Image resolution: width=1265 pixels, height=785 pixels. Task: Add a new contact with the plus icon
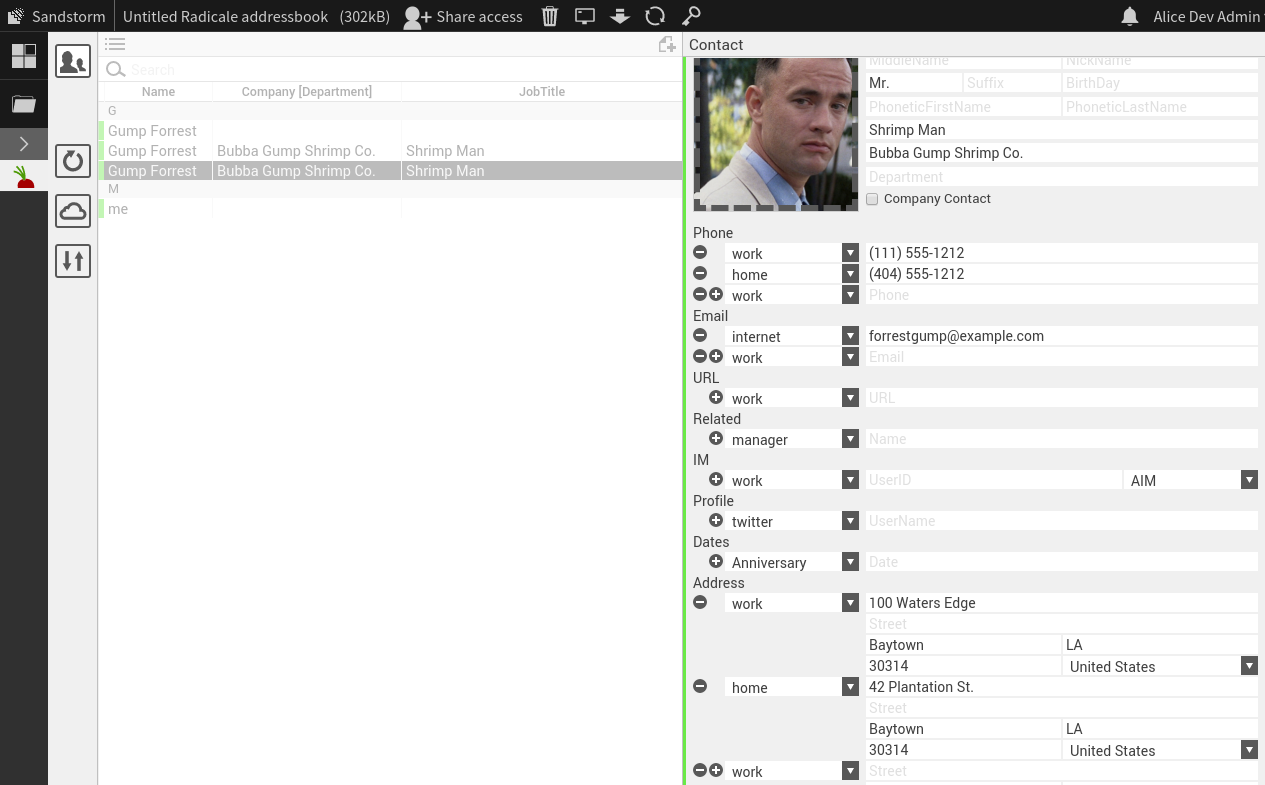(667, 44)
